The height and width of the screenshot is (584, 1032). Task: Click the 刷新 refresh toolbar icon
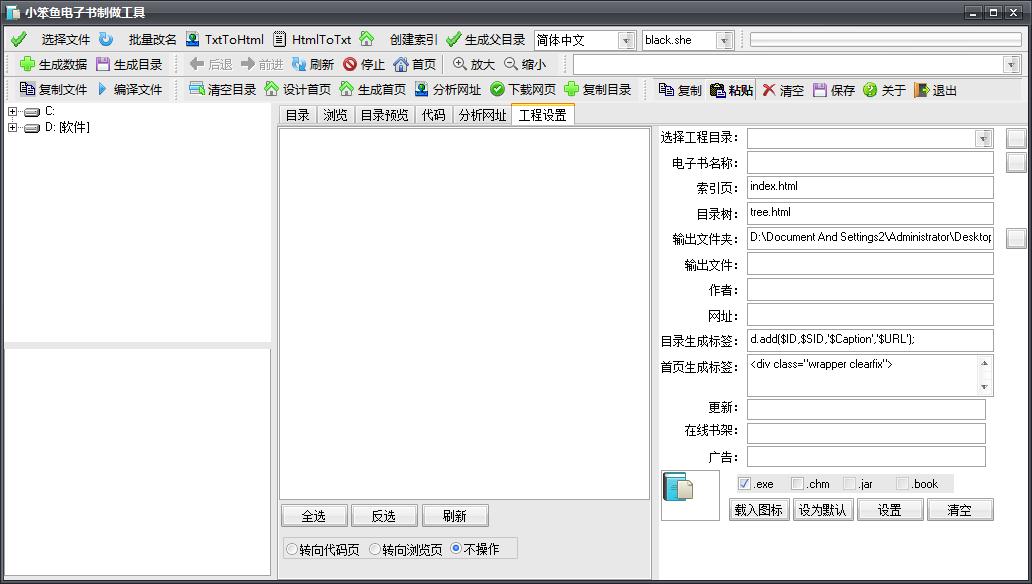[299, 64]
